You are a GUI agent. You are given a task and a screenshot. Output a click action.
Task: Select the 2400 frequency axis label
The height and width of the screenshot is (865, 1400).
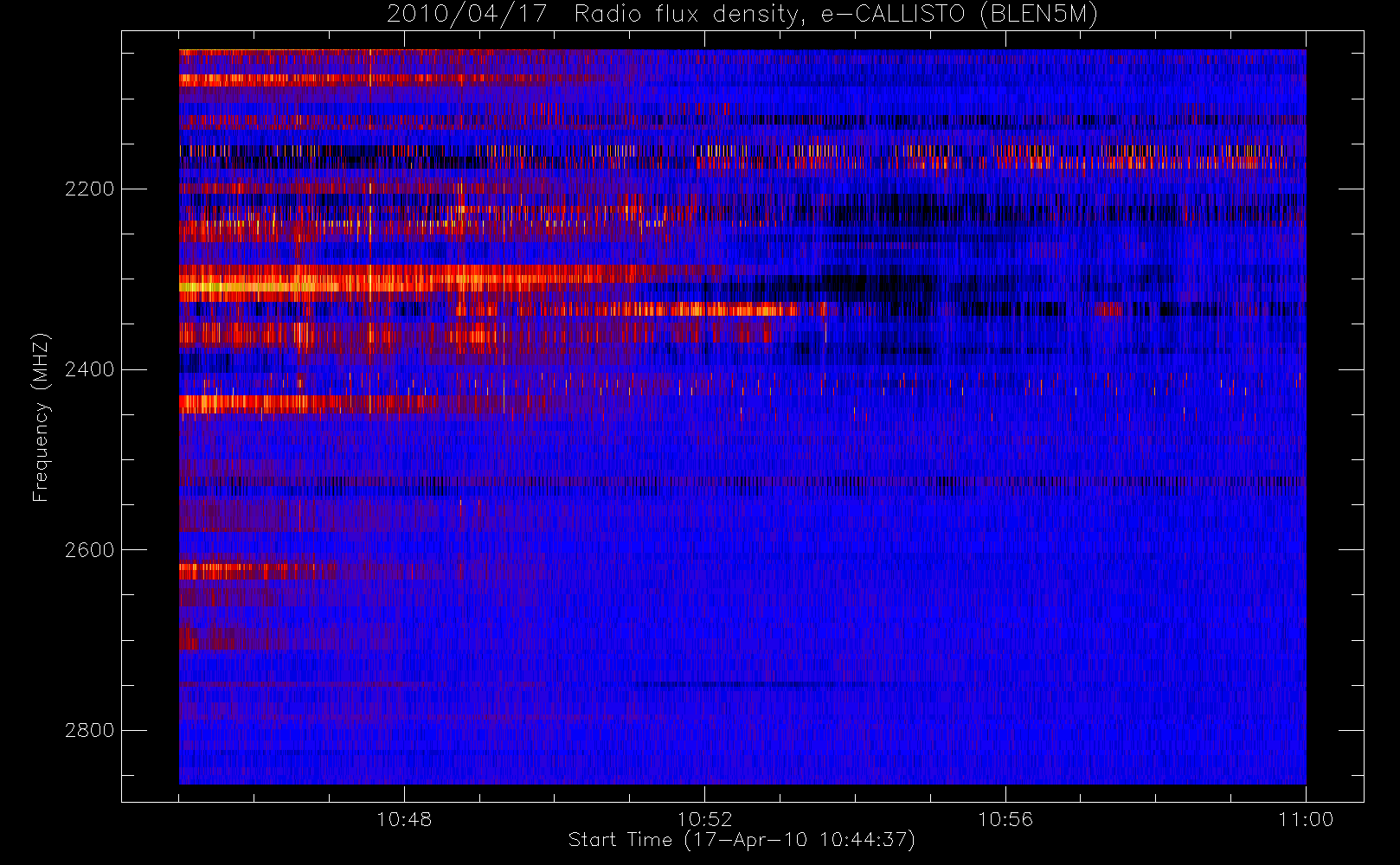click(89, 369)
